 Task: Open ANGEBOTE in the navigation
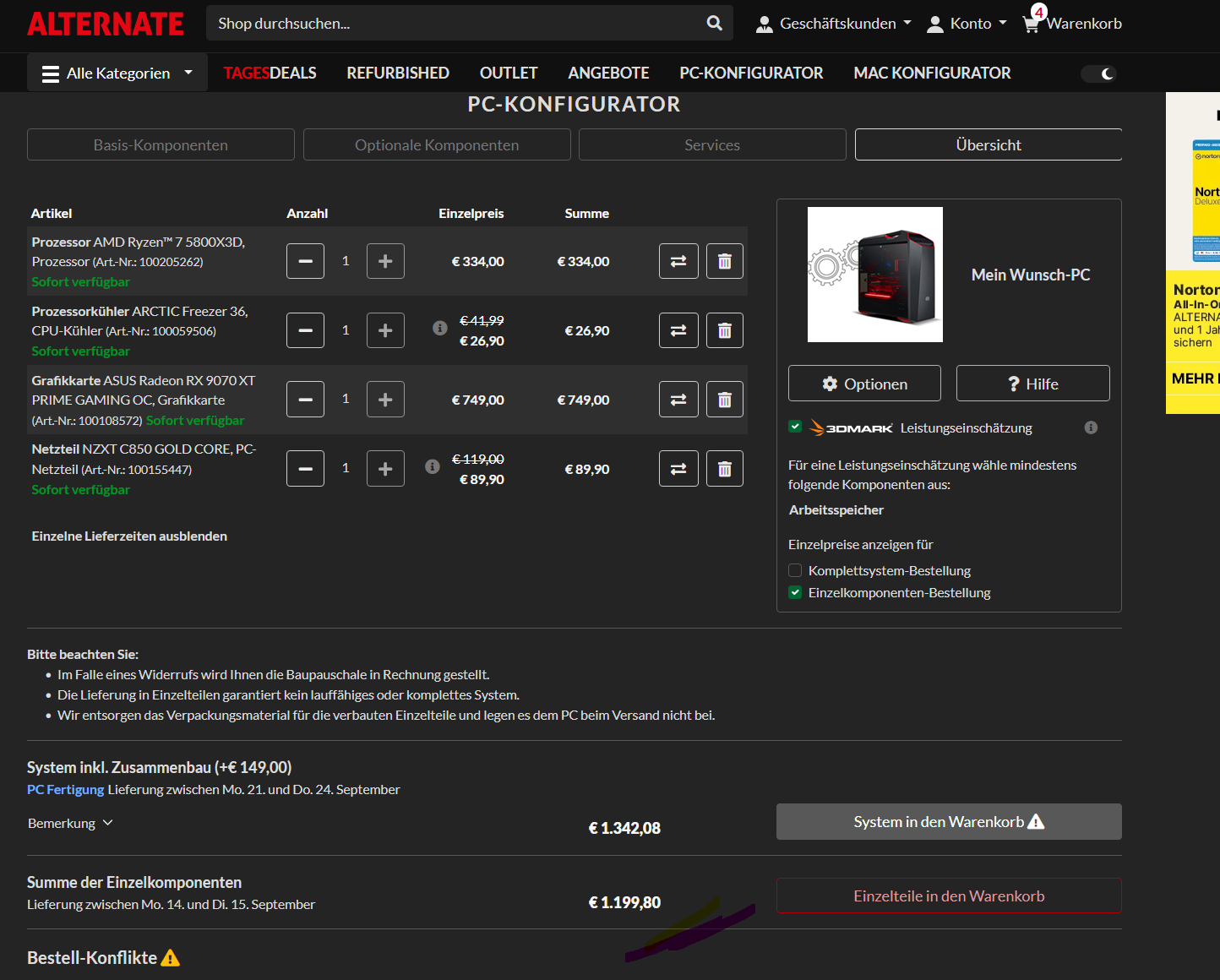coord(608,73)
